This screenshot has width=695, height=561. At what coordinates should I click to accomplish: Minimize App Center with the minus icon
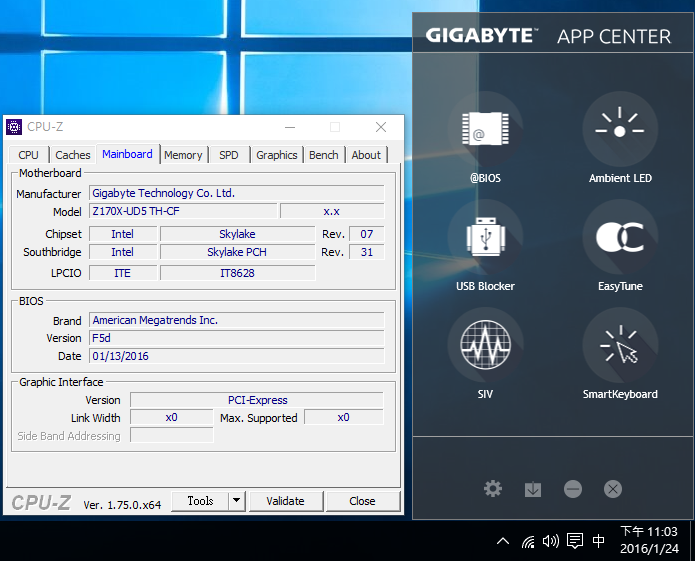[573, 489]
